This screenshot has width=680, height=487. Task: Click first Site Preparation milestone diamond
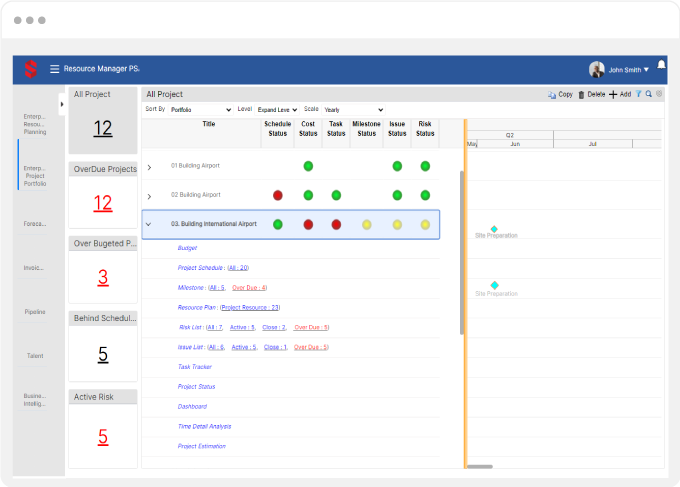[x=494, y=229]
